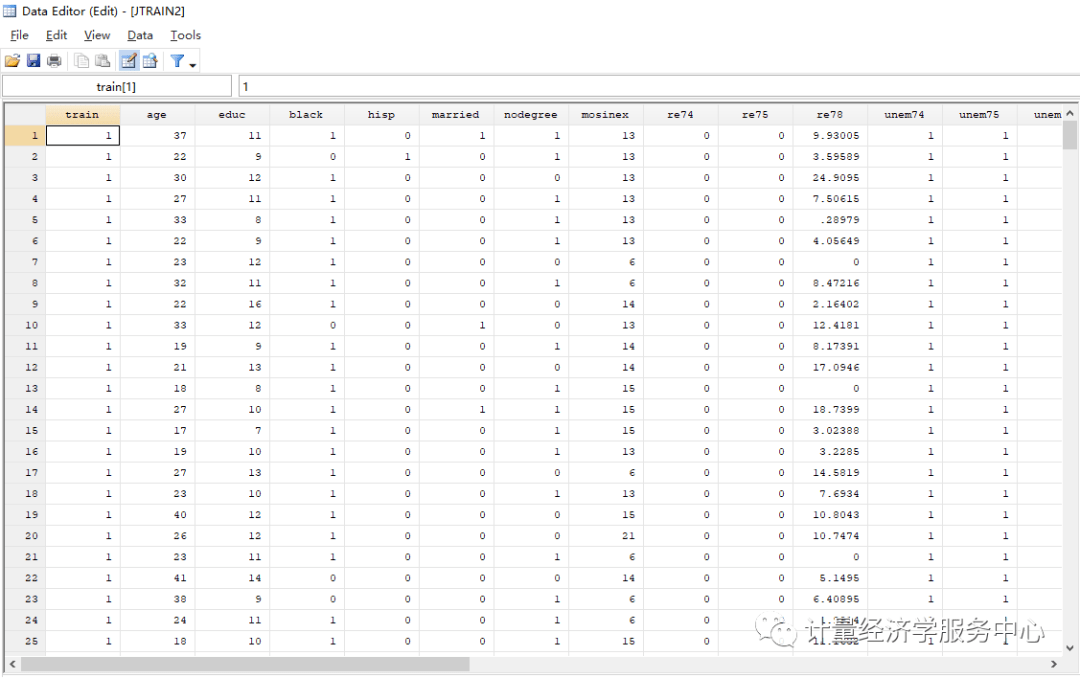This screenshot has height=678, width=1080.
Task: Click the horizontal scrollbar right arrow
Action: coord(1053,662)
